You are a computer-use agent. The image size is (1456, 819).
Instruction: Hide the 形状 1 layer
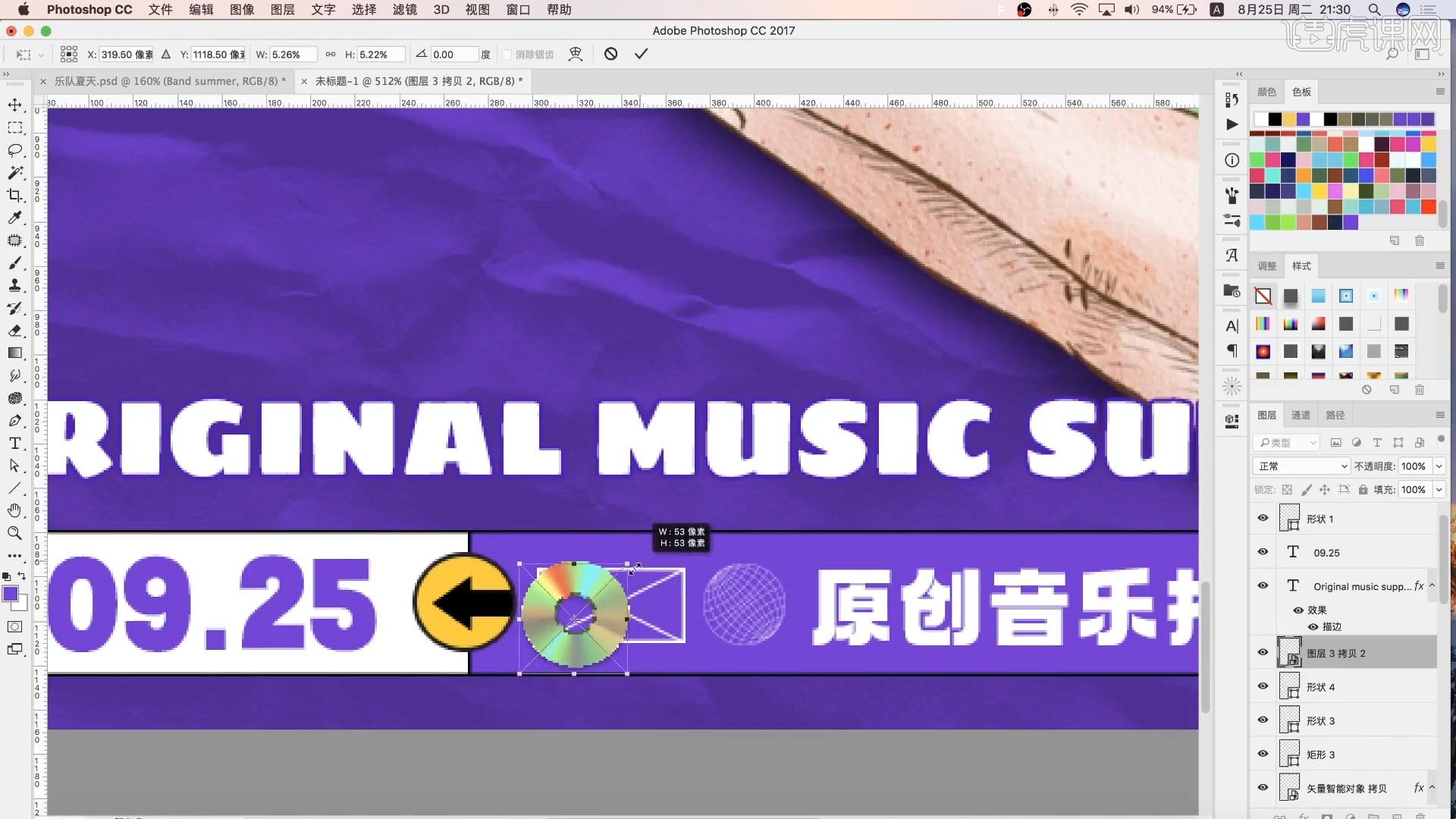click(x=1263, y=518)
